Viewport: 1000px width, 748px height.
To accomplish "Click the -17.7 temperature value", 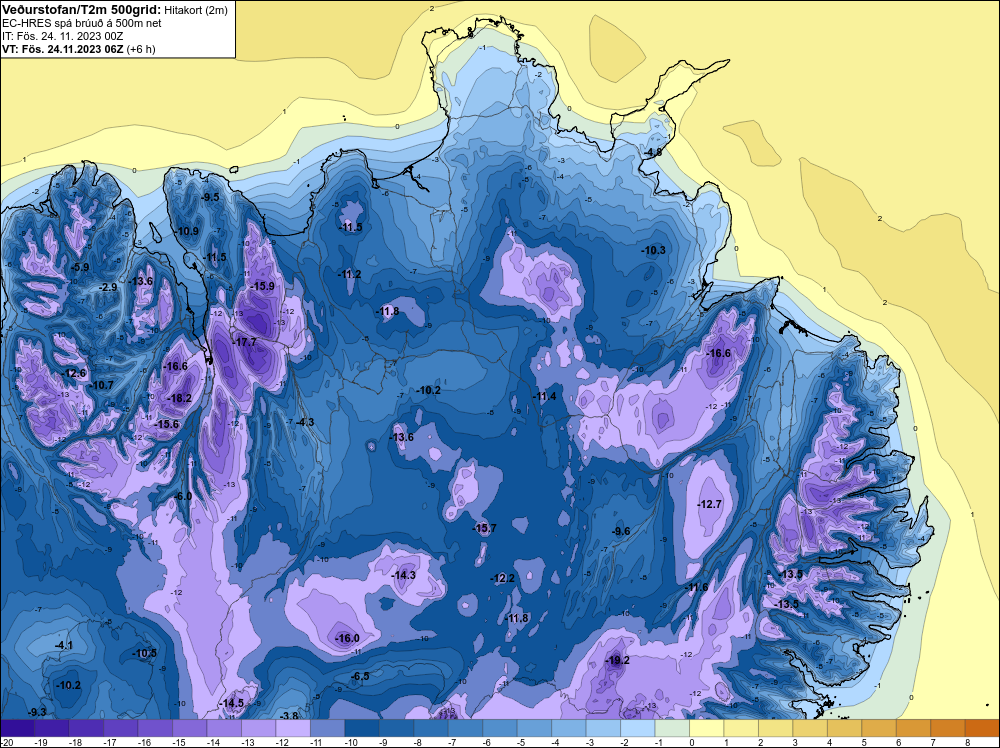I will 244,342.
